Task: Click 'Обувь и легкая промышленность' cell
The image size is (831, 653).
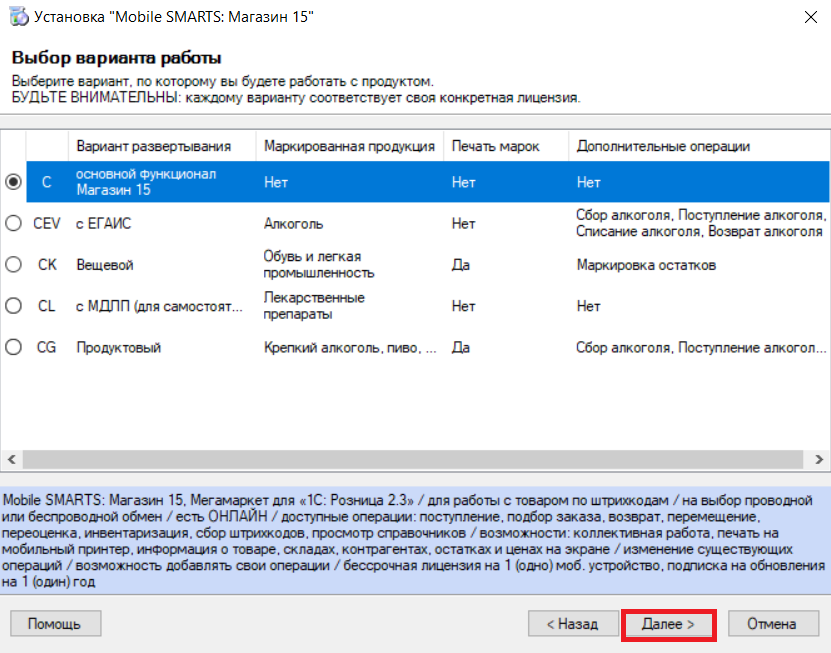Action: tap(319, 264)
